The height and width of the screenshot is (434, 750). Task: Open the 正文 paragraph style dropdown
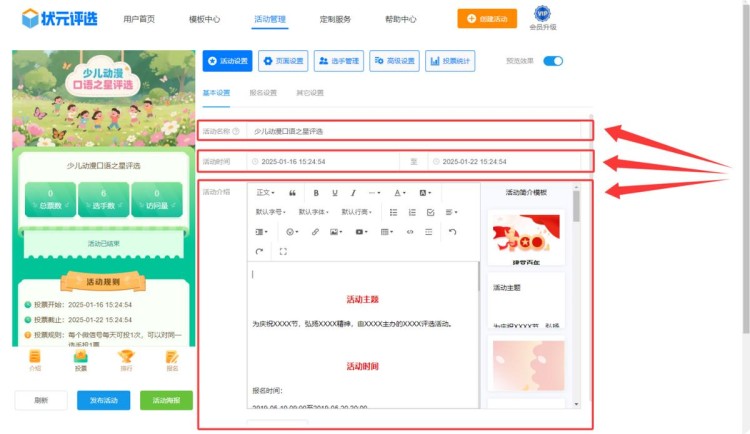click(265, 193)
